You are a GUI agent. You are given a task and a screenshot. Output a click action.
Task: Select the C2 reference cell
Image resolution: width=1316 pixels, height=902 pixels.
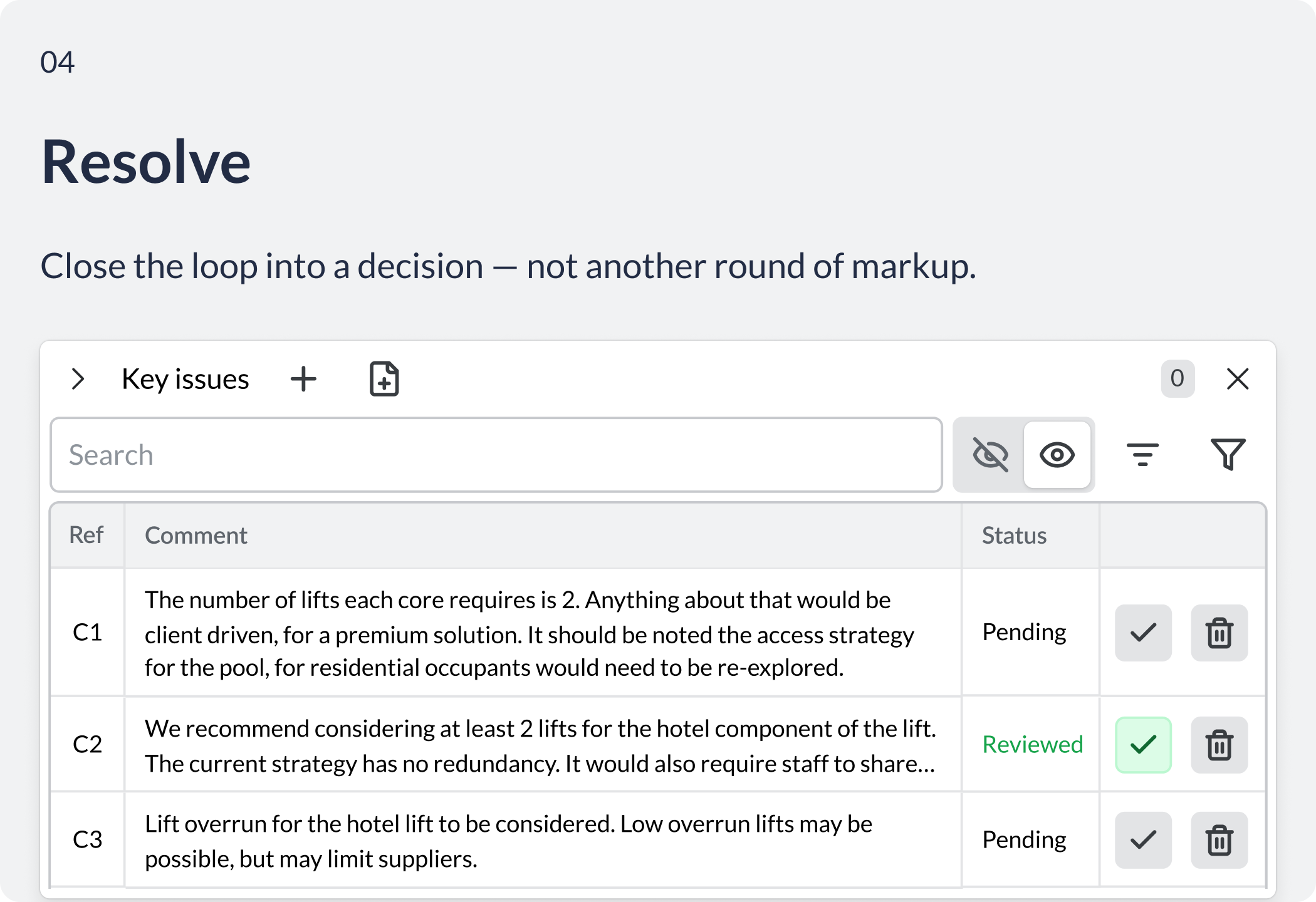click(x=87, y=744)
